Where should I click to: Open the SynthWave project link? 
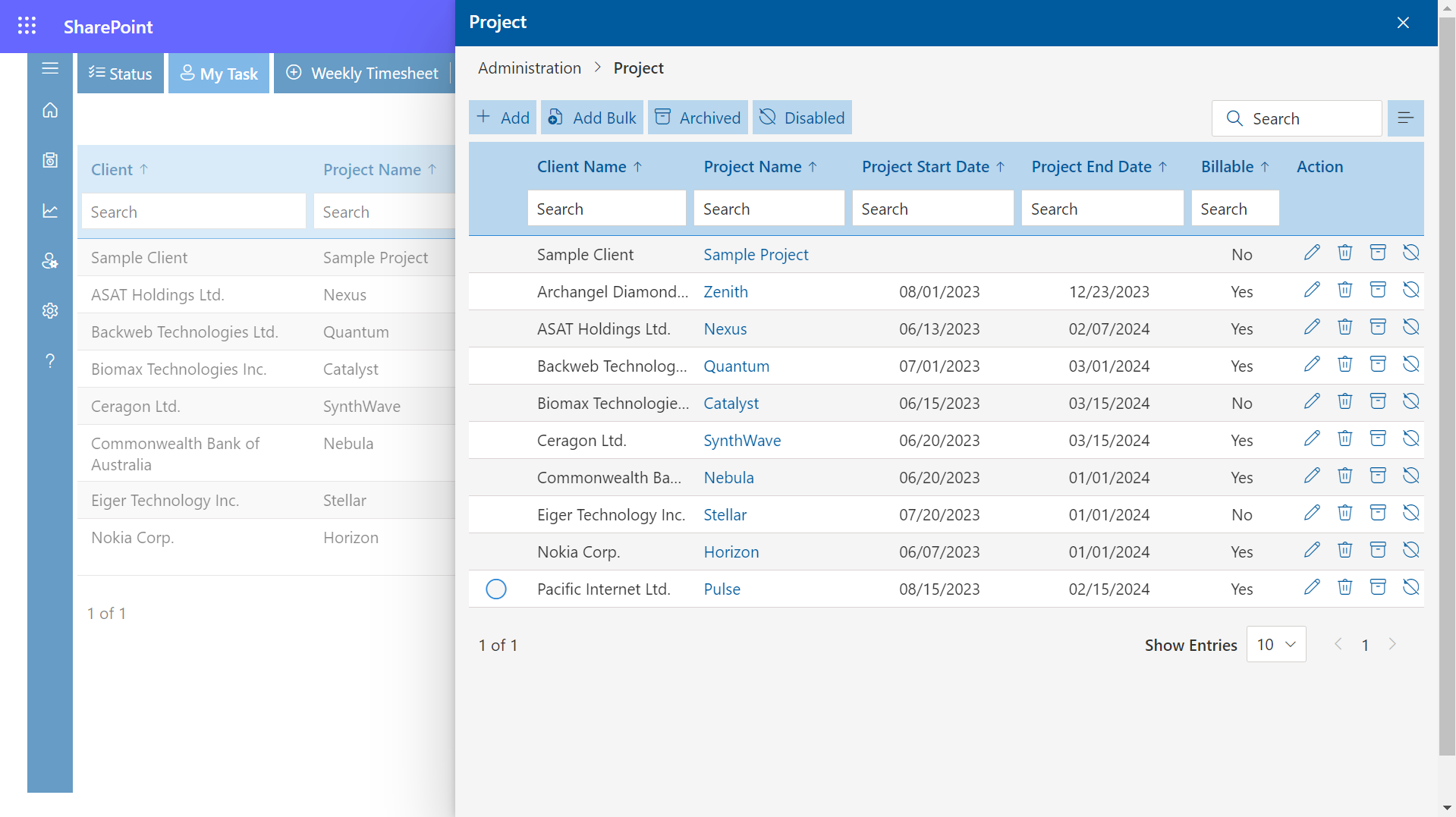742,441
